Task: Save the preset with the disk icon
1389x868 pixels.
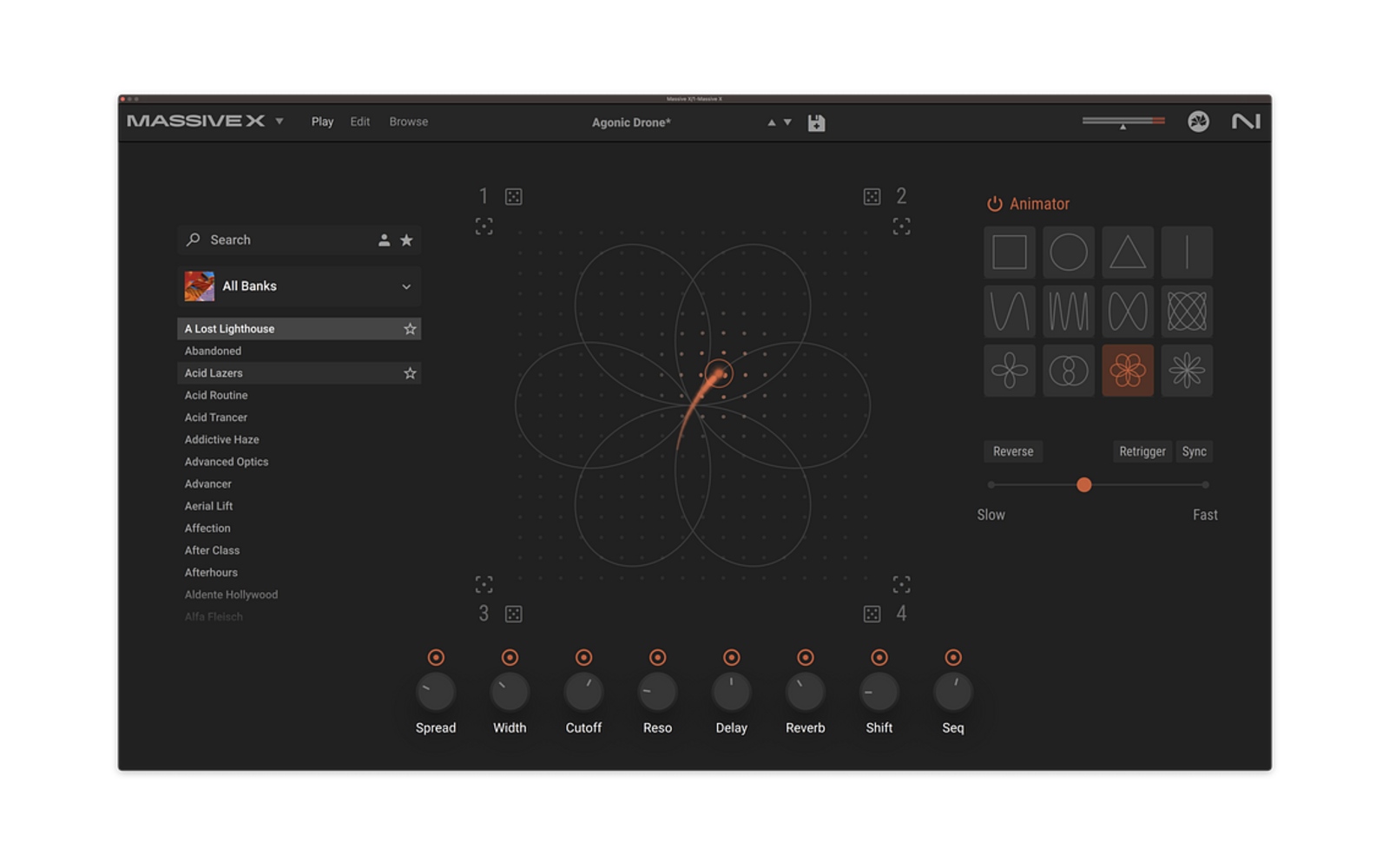Action: coord(816,123)
